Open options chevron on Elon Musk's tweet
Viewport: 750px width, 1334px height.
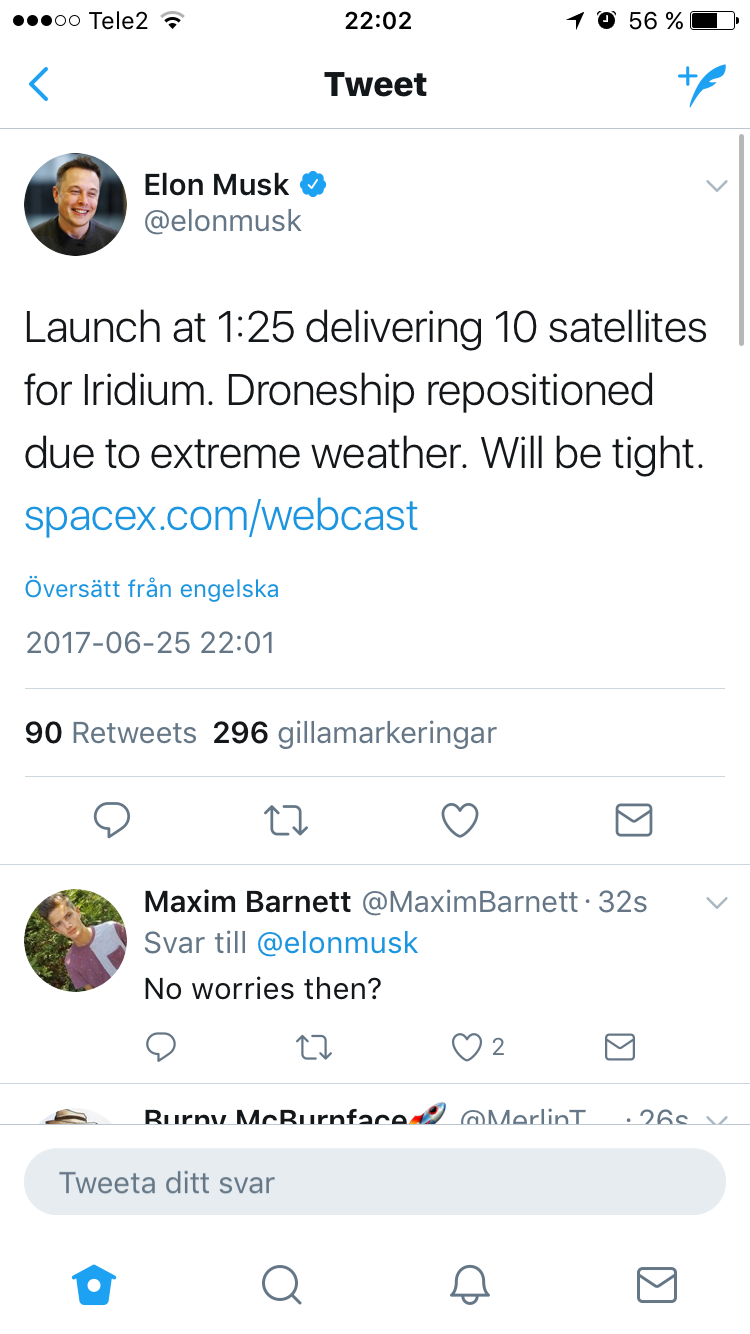point(716,186)
